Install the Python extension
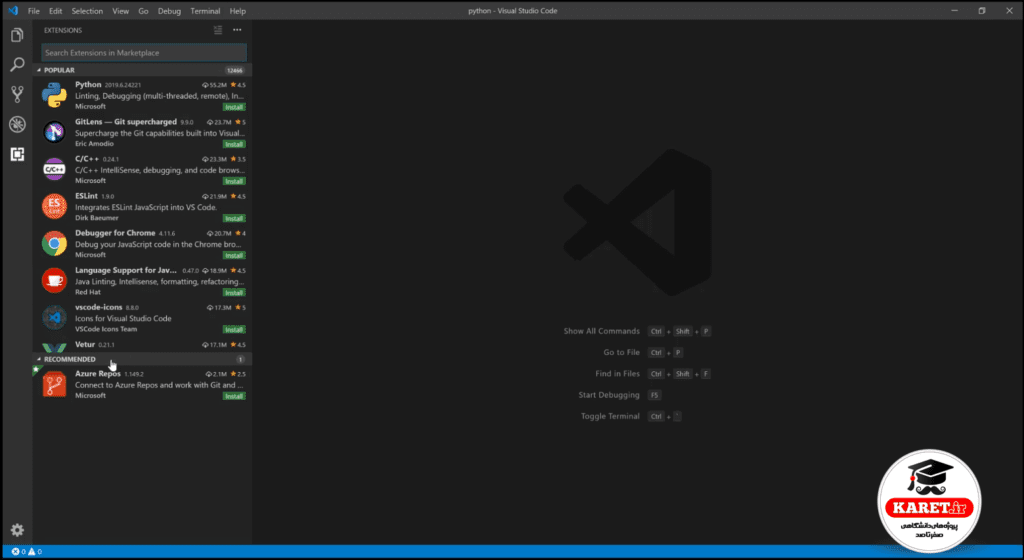 point(234,107)
